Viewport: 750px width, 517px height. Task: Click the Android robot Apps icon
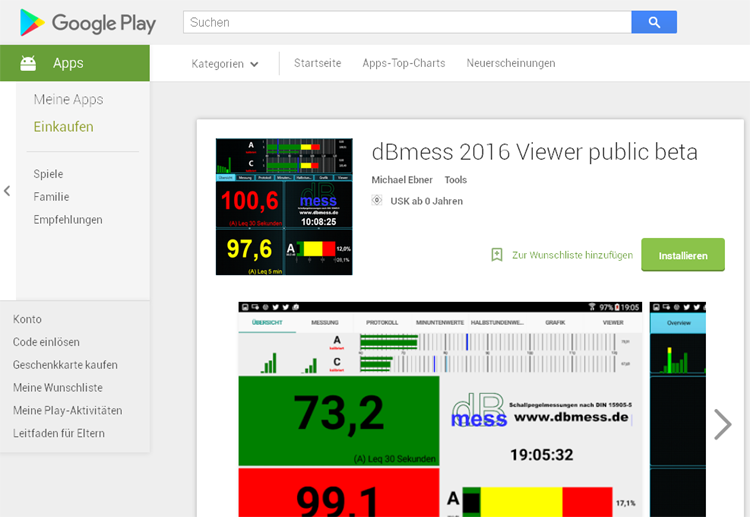click(28, 63)
